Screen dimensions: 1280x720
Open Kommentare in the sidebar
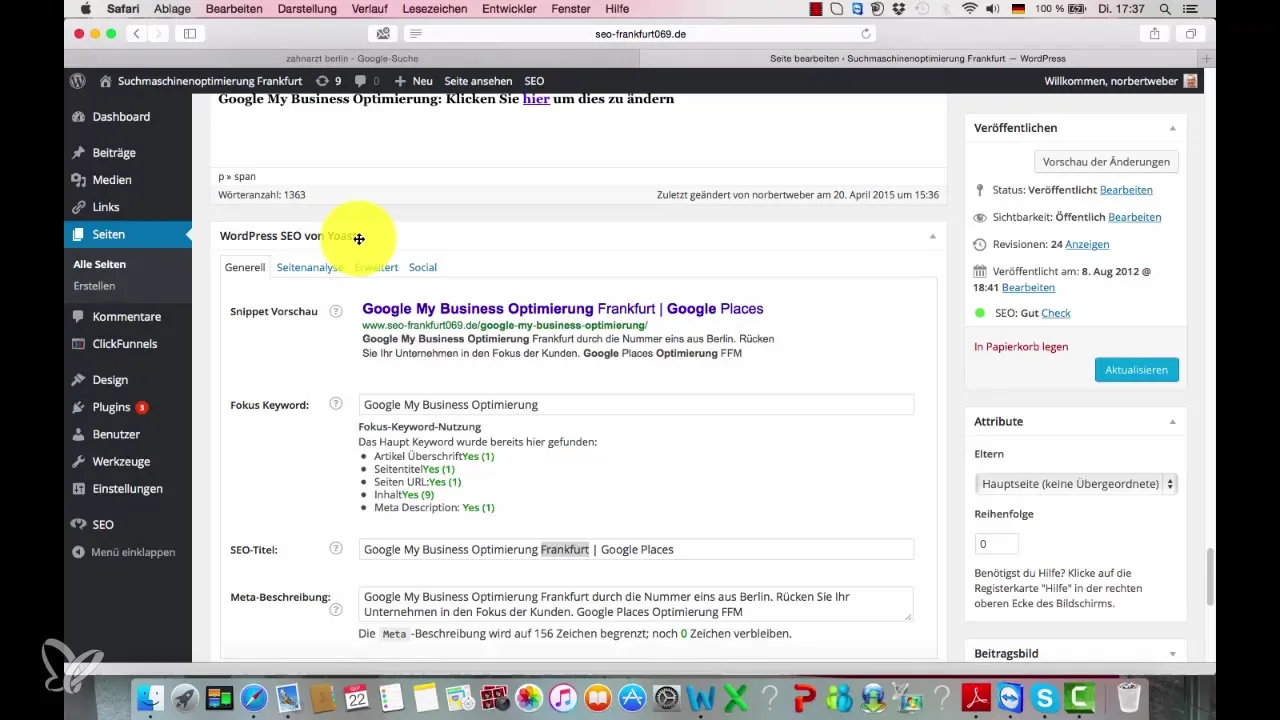[128, 317]
